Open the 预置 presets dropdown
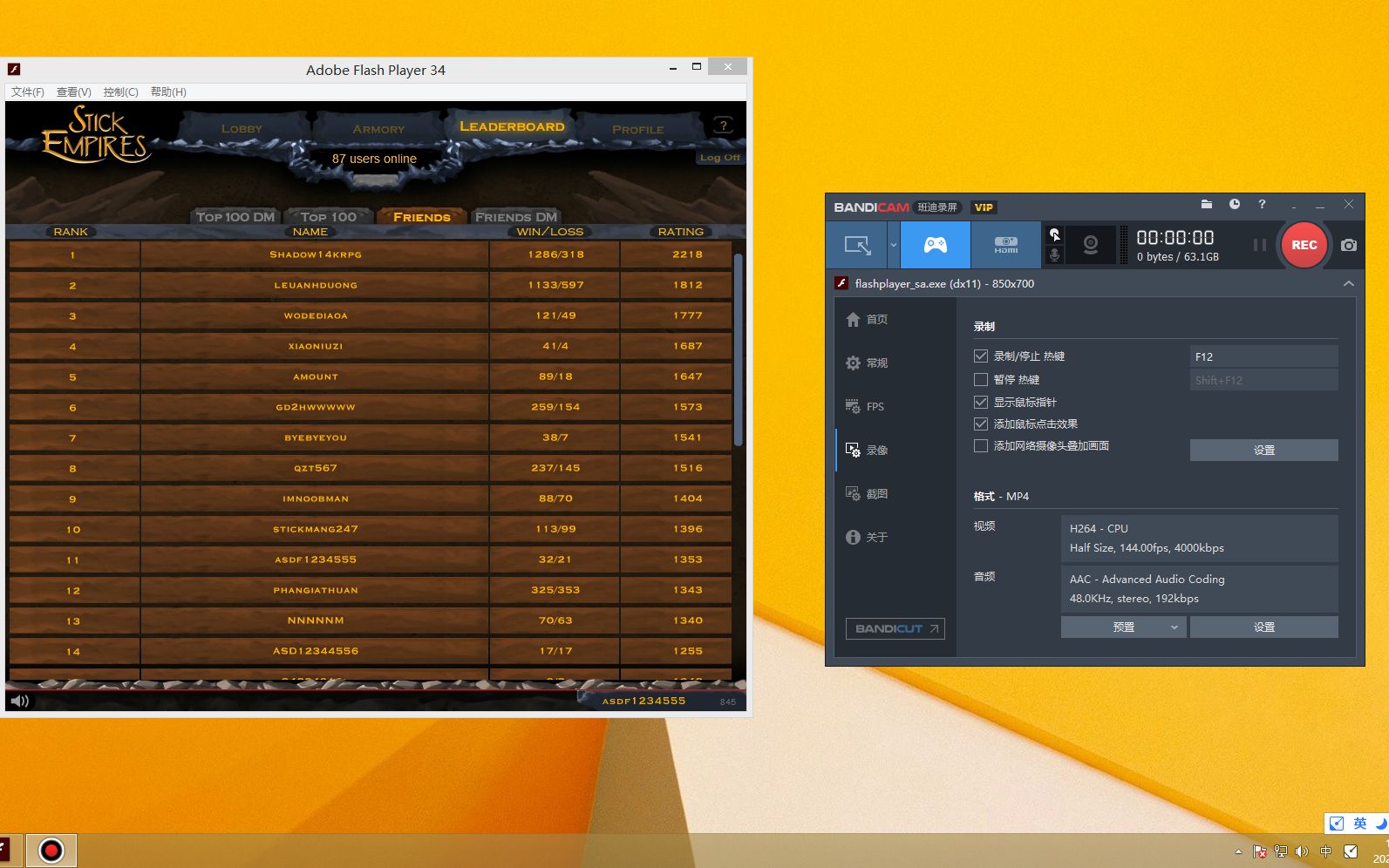 pyautogui.click(x=1123, y=627)
